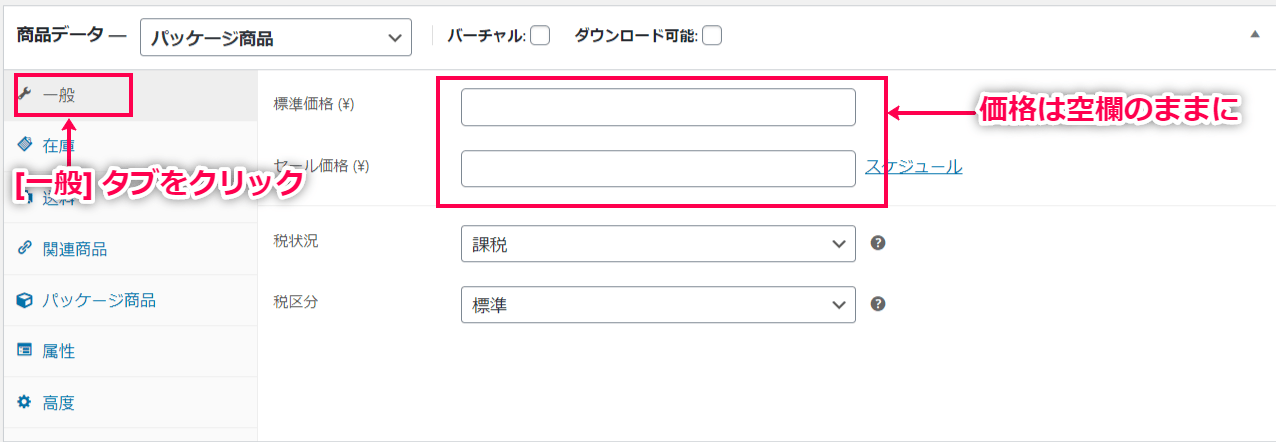Click the gear icon beside 高度
1276x442 pixels.
25,403
